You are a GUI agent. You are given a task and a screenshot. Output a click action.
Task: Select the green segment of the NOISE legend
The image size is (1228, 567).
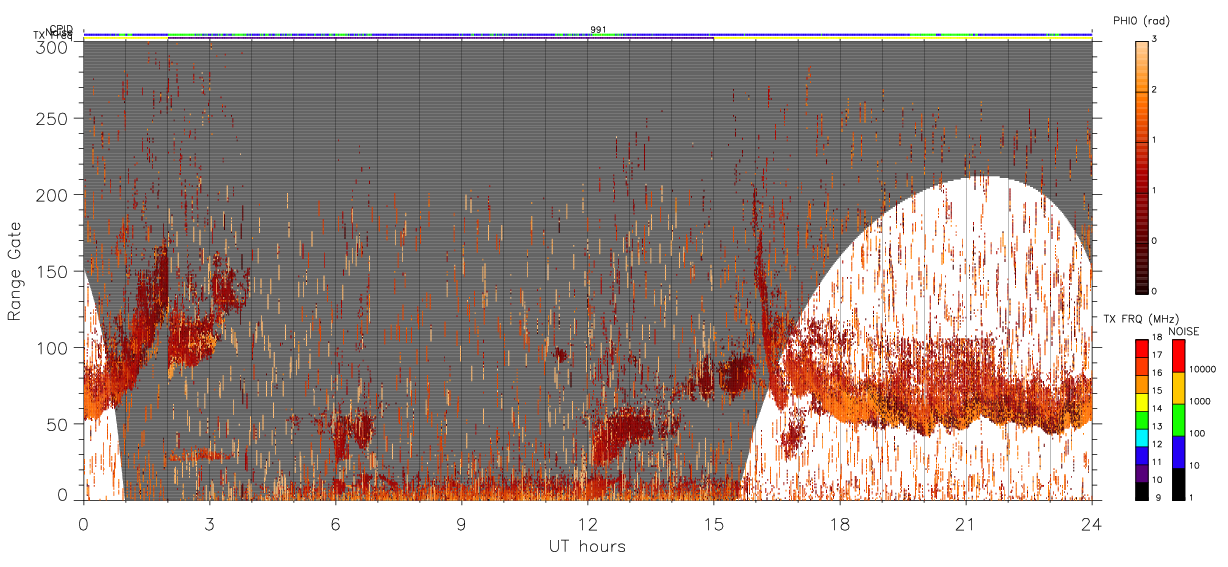click(1178, 420)
